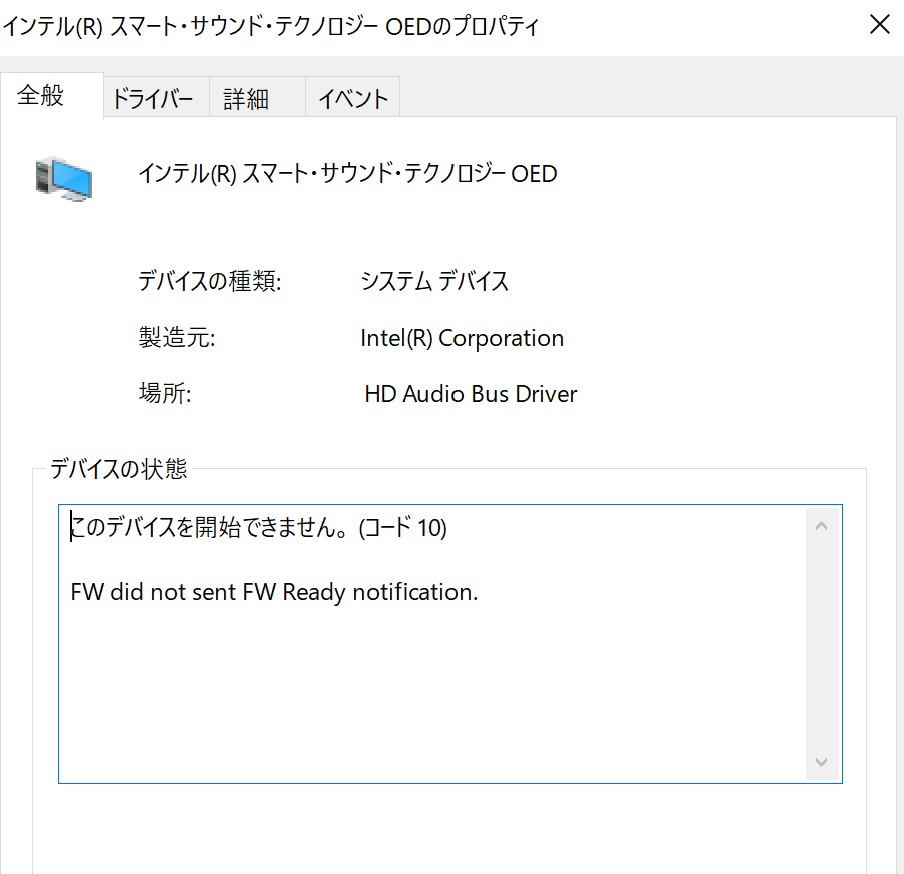This screenshot has width=904, height=874.
Task: Open the 詳細 tab
Action: [246, 97]
